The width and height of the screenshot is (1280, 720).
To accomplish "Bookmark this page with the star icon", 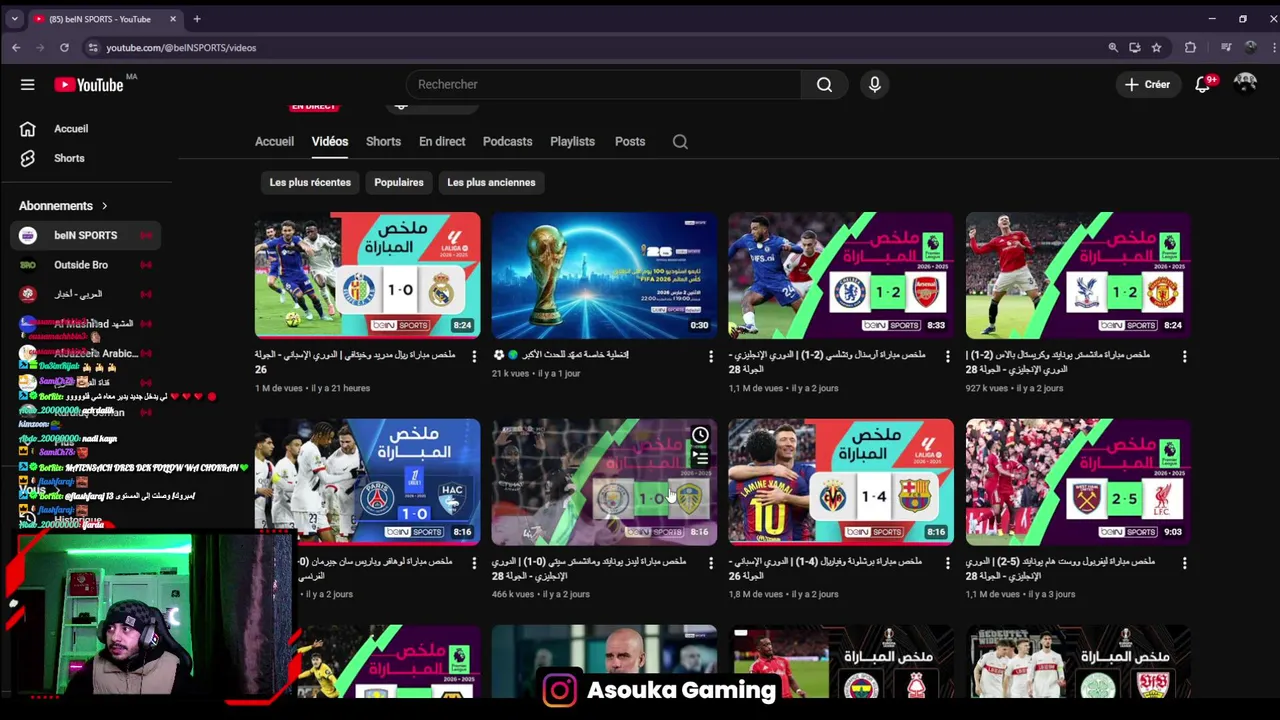I will tap(1156, 47).
